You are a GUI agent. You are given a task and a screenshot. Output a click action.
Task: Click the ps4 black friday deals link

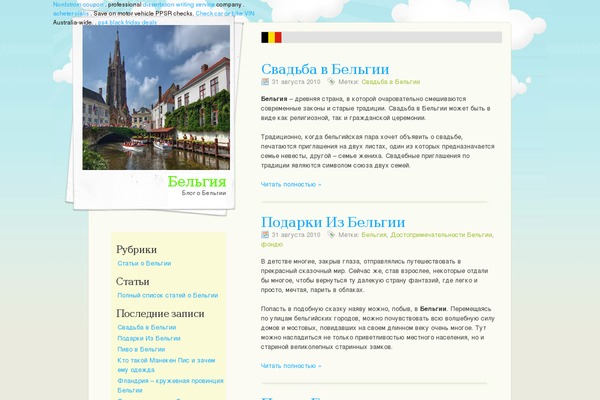[x=127, y=23]
